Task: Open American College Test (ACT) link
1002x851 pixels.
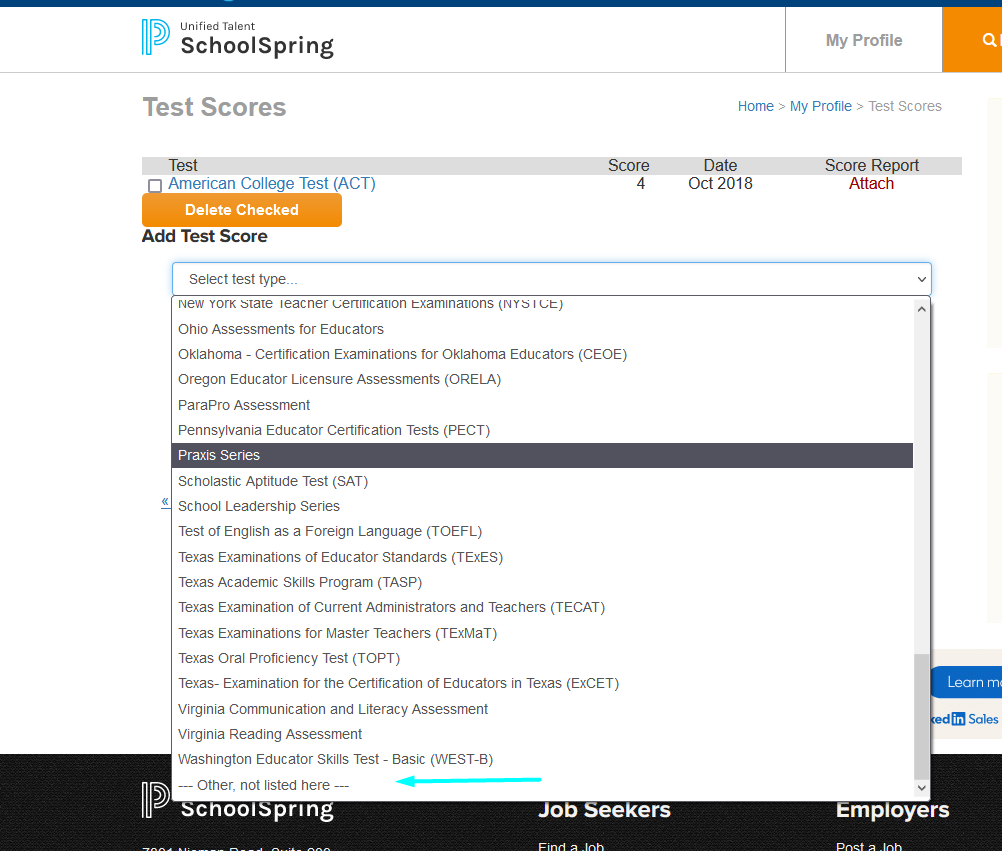Action: (272, 184)
